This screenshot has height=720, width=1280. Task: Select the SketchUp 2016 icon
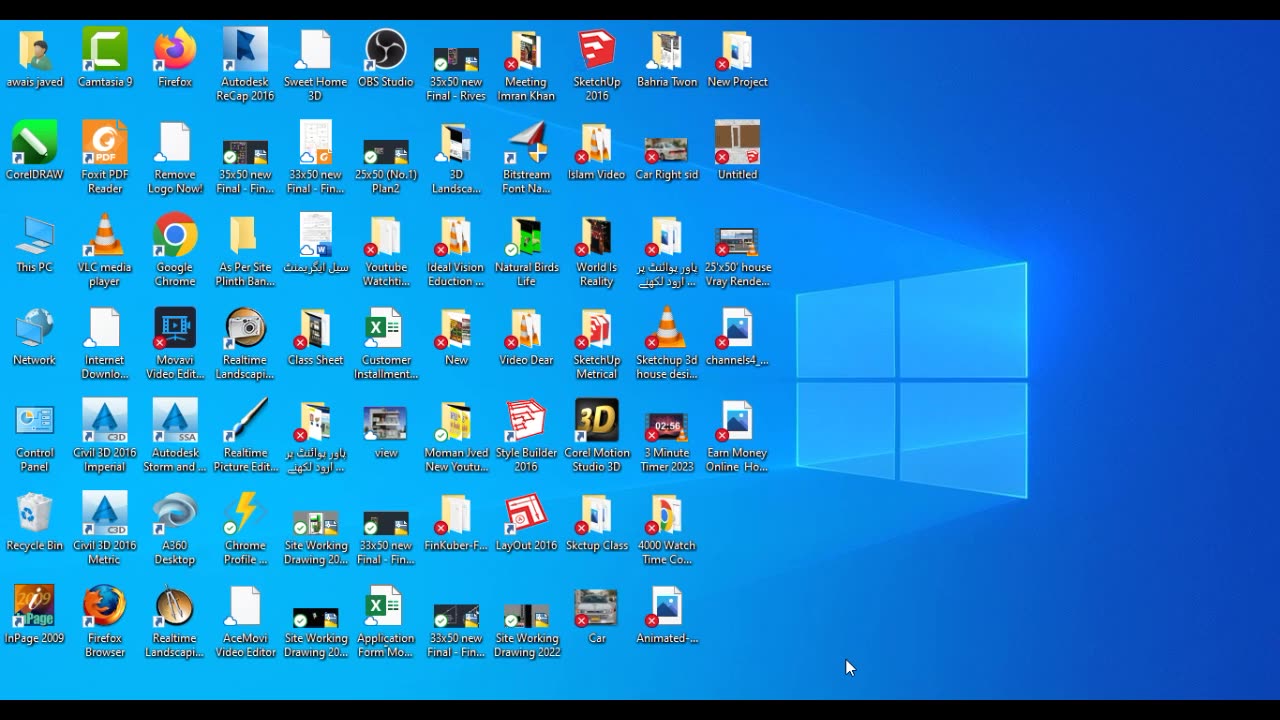[x=597, y=50]
